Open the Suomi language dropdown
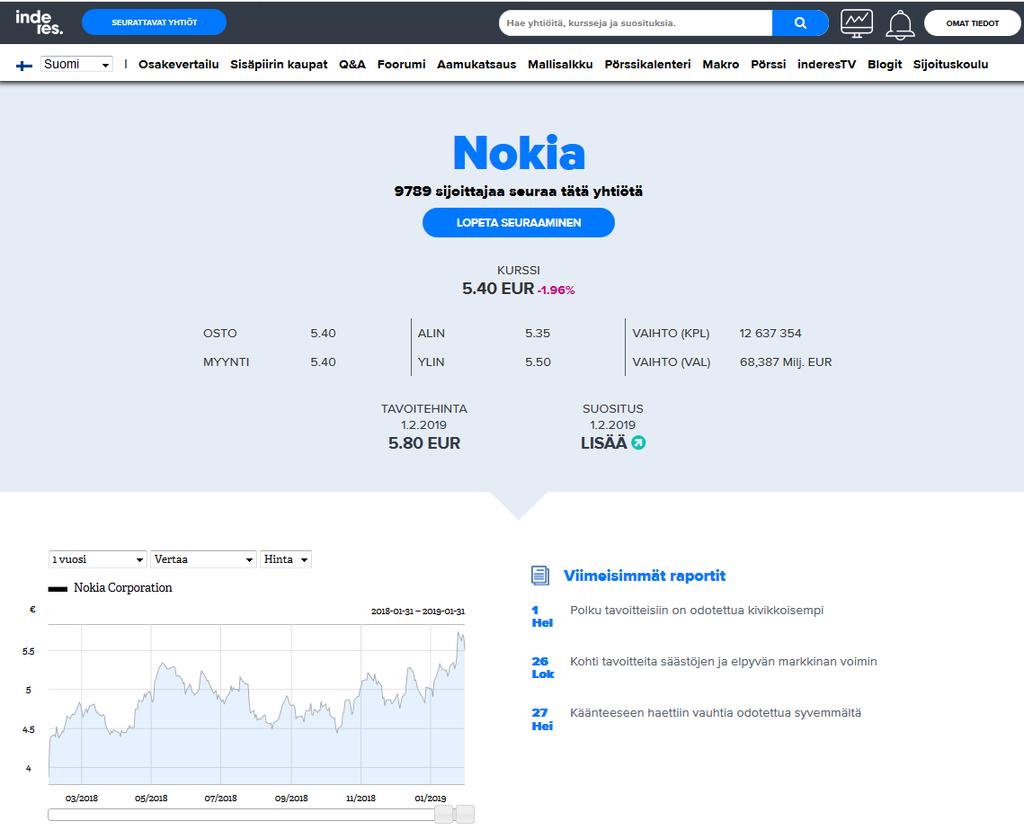 pyautogui.click(x=76, y=64)
